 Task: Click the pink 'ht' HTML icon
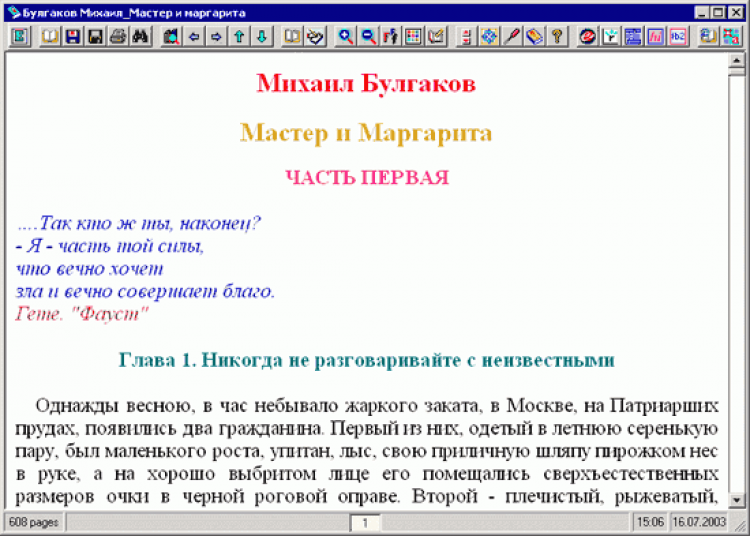click(655, 36)
